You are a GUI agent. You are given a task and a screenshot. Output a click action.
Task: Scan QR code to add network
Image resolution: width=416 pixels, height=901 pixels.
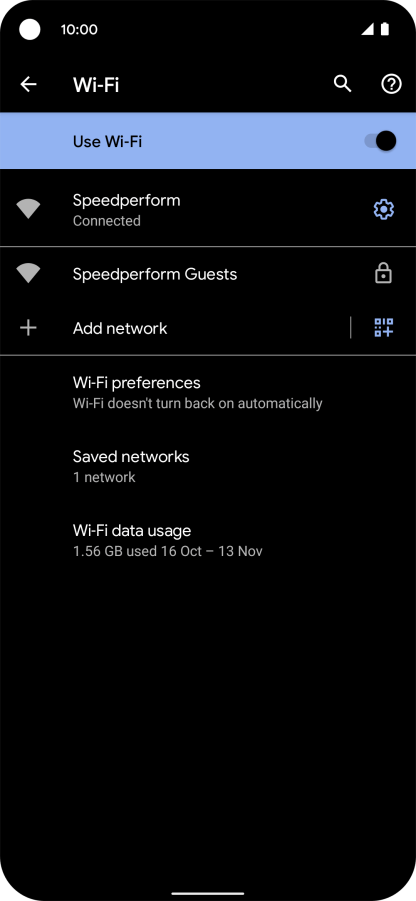coord(384,328)
